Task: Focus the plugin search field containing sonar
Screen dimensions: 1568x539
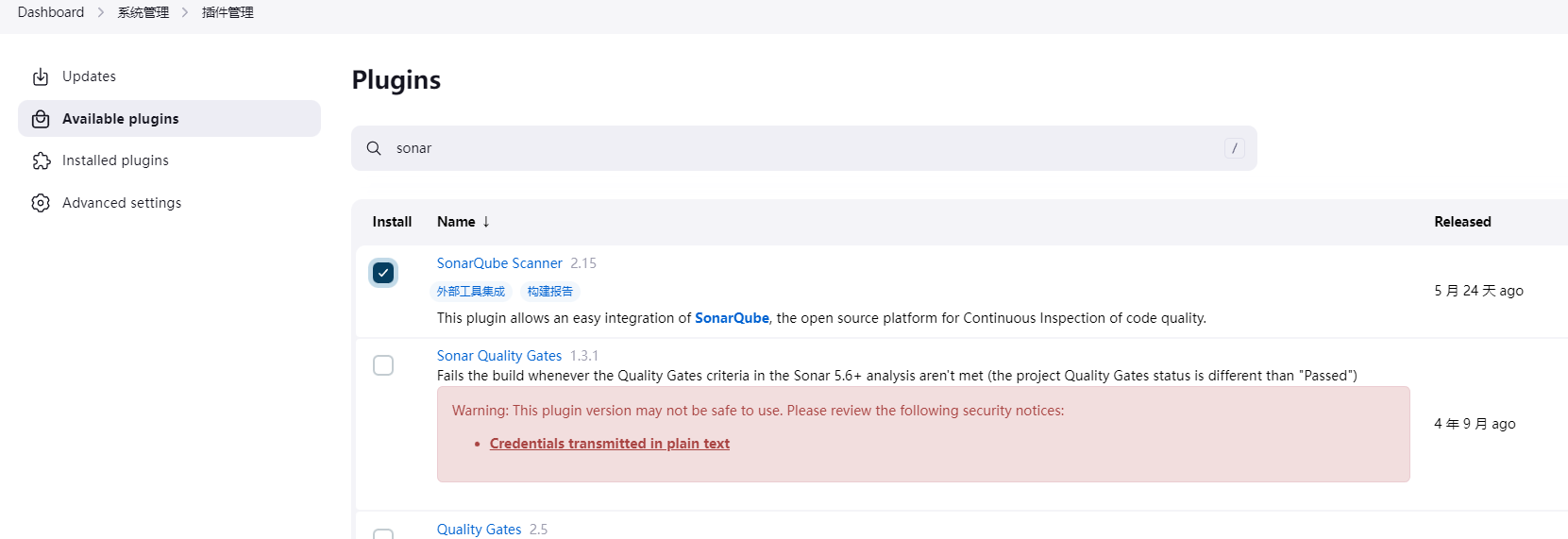Action: (x=804, y=148)
